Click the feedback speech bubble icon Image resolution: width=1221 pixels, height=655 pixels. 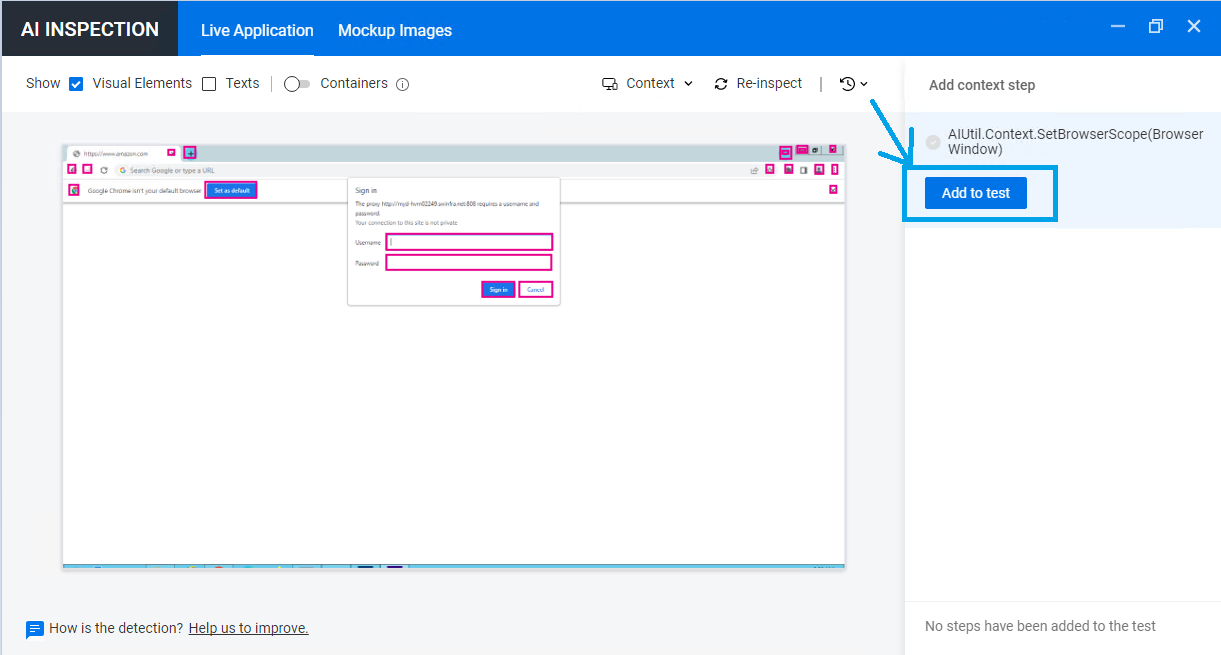[x=35, y=628]
